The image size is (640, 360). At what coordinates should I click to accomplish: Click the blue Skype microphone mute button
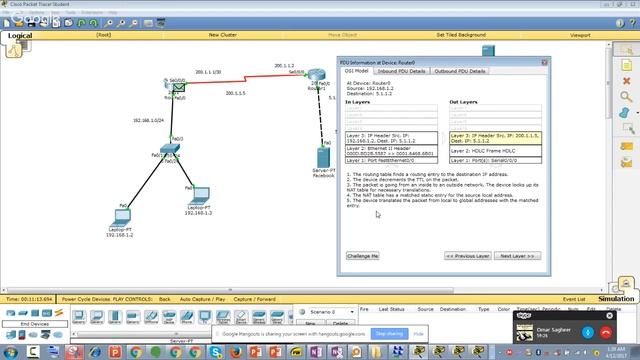(588, 332)
